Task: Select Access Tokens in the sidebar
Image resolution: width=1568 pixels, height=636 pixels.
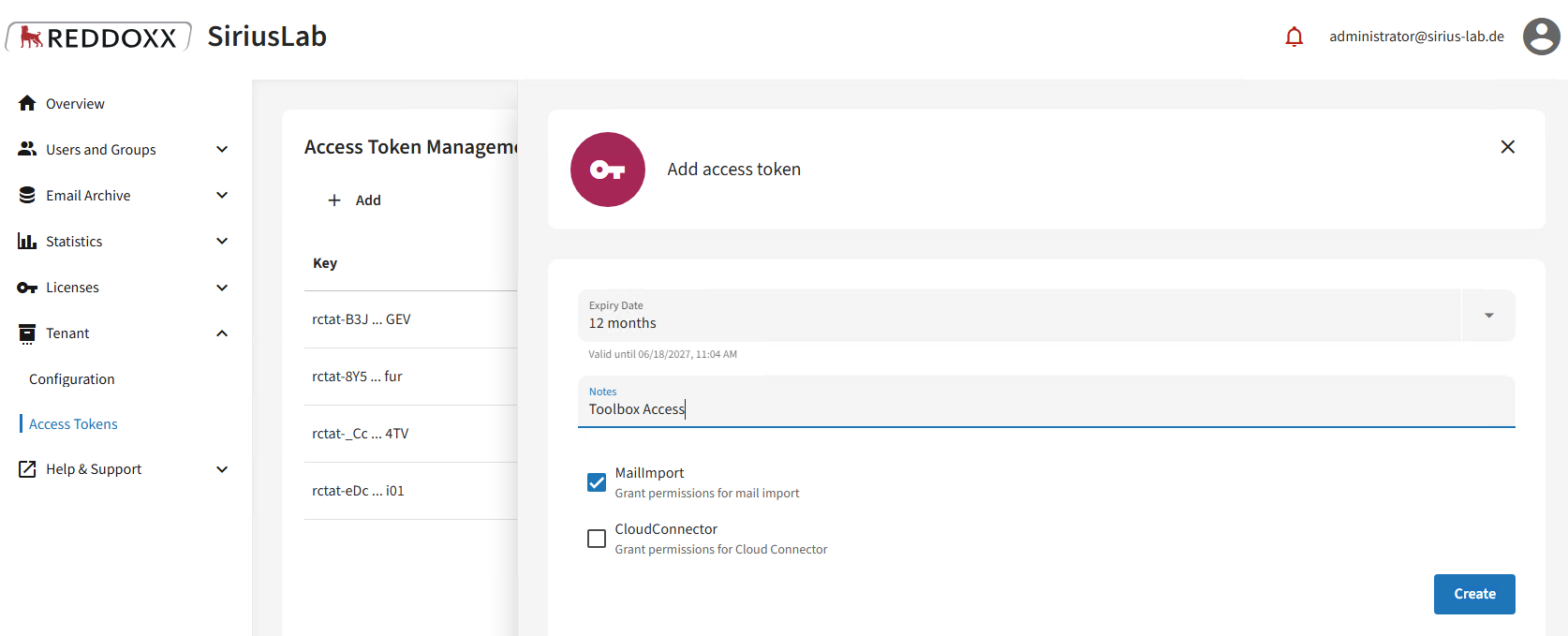Action: tap(73, 424)
